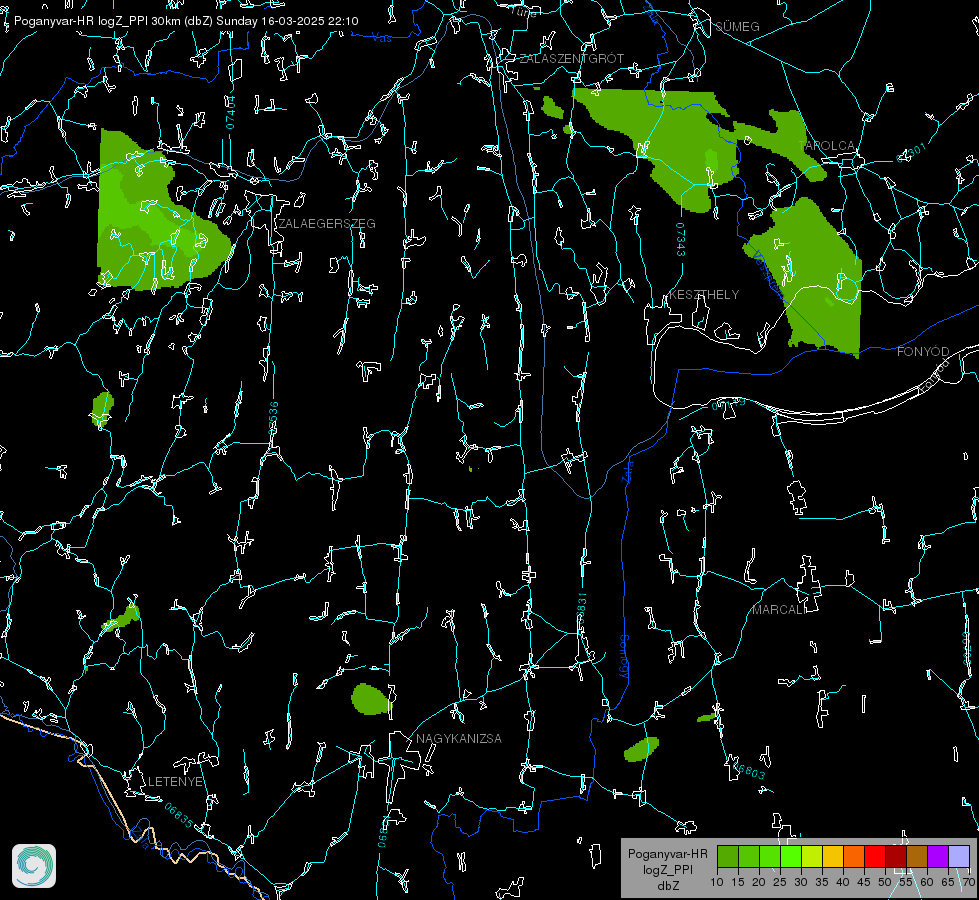Click the NAGYKANIZSA city label
The height and width of the screenshot is (900, 979).
(459, 739)
